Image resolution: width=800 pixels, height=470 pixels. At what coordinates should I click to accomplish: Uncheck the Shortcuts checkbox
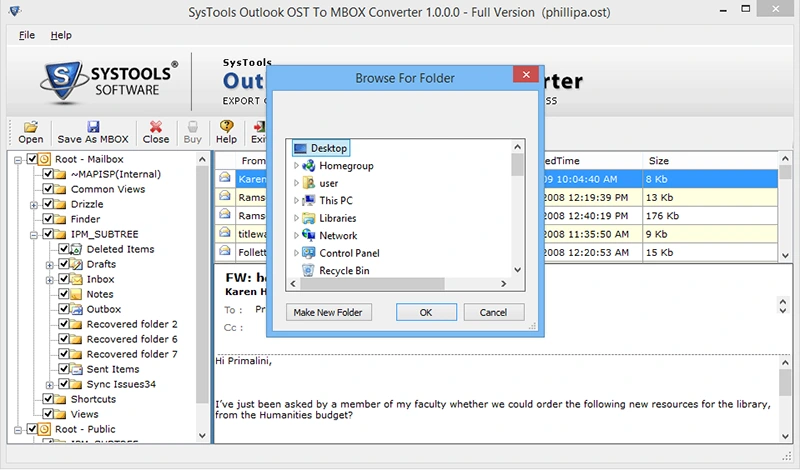48,399
